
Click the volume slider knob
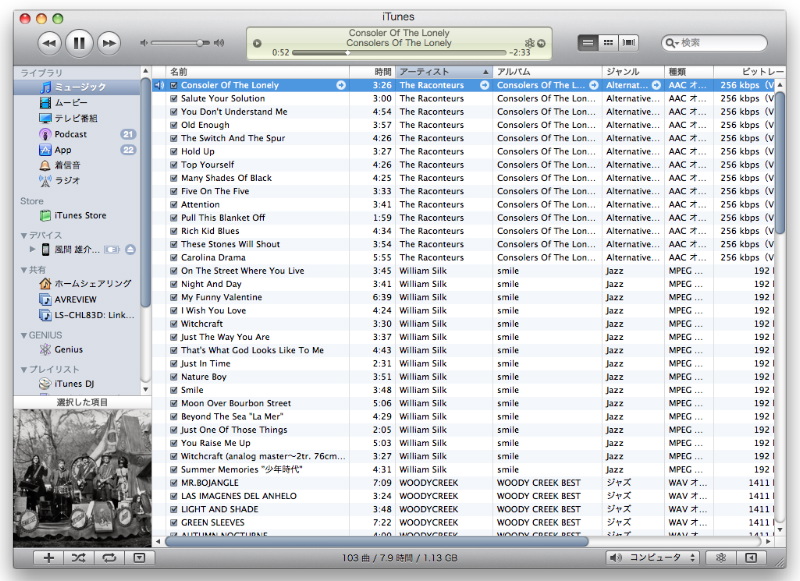[x=201, y=43]
